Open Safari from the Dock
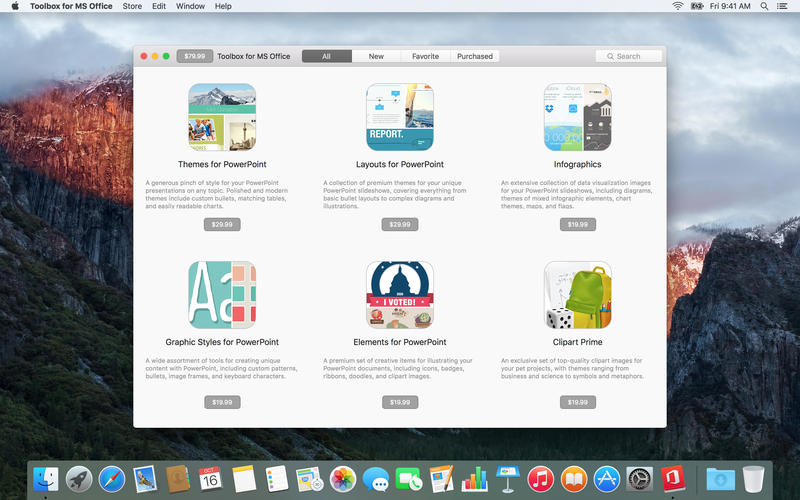Viewport: 800px width, 500px height. coord(112,480)
